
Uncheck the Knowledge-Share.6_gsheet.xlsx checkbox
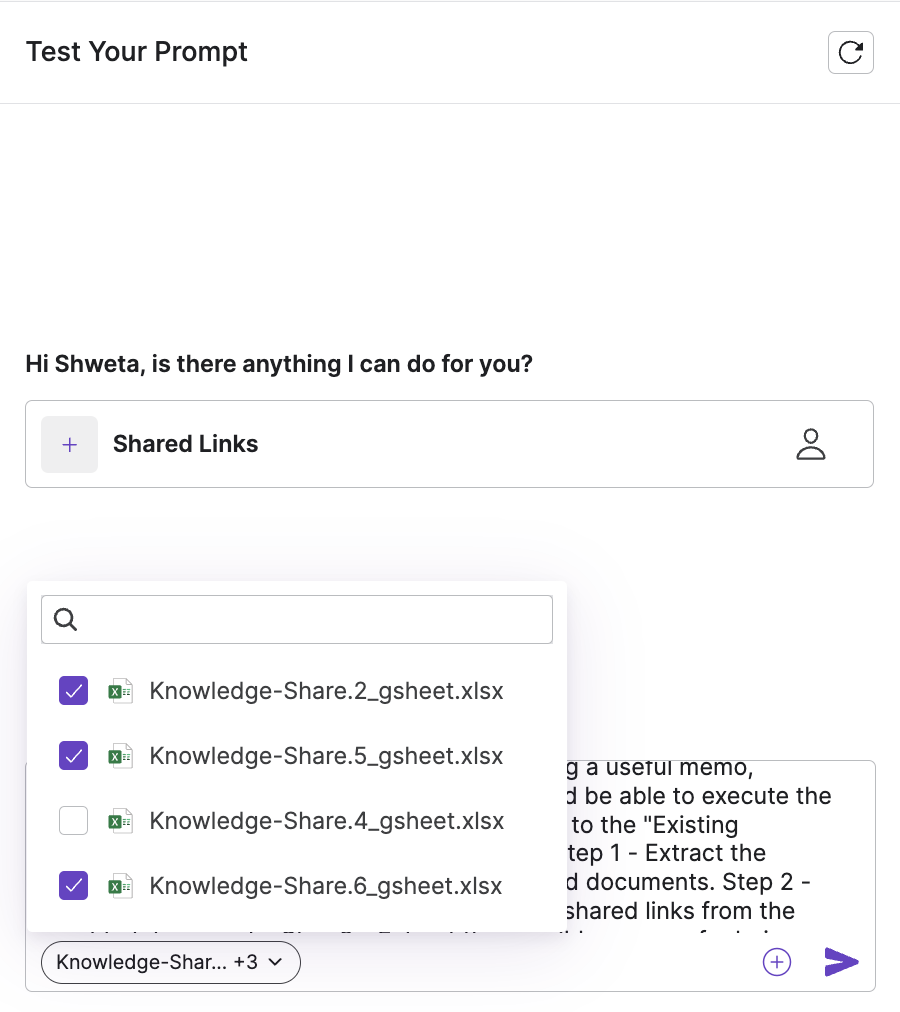73,886
